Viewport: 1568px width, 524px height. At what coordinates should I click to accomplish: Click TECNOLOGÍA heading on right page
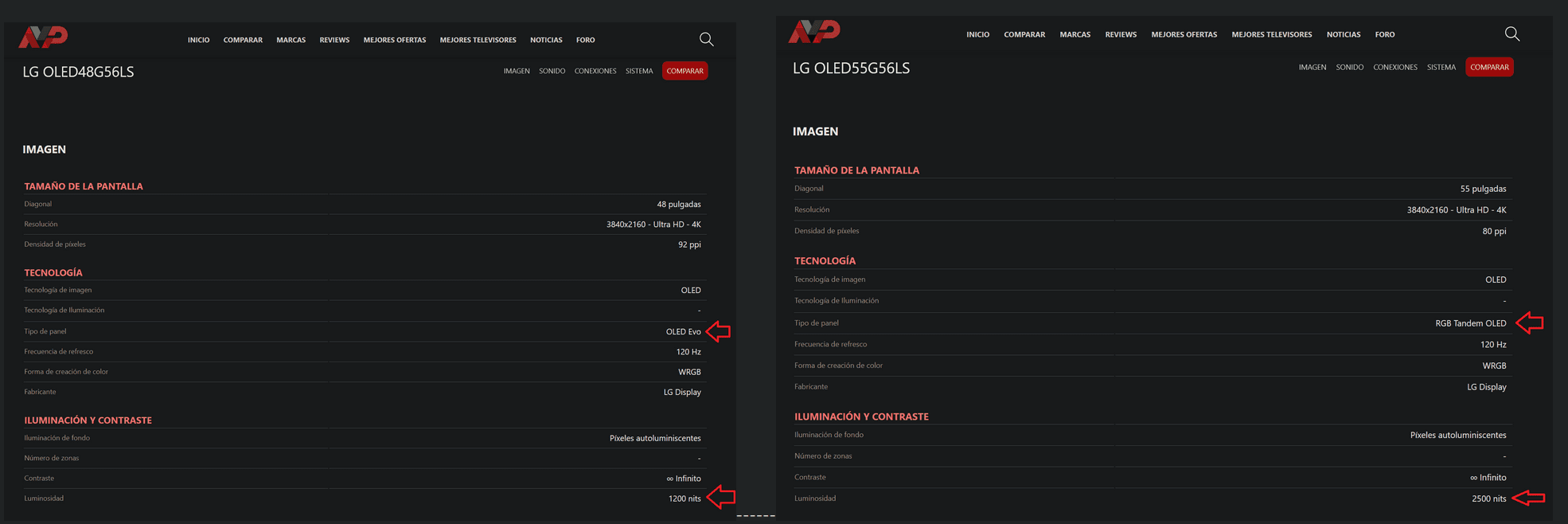tap(825, 261)
